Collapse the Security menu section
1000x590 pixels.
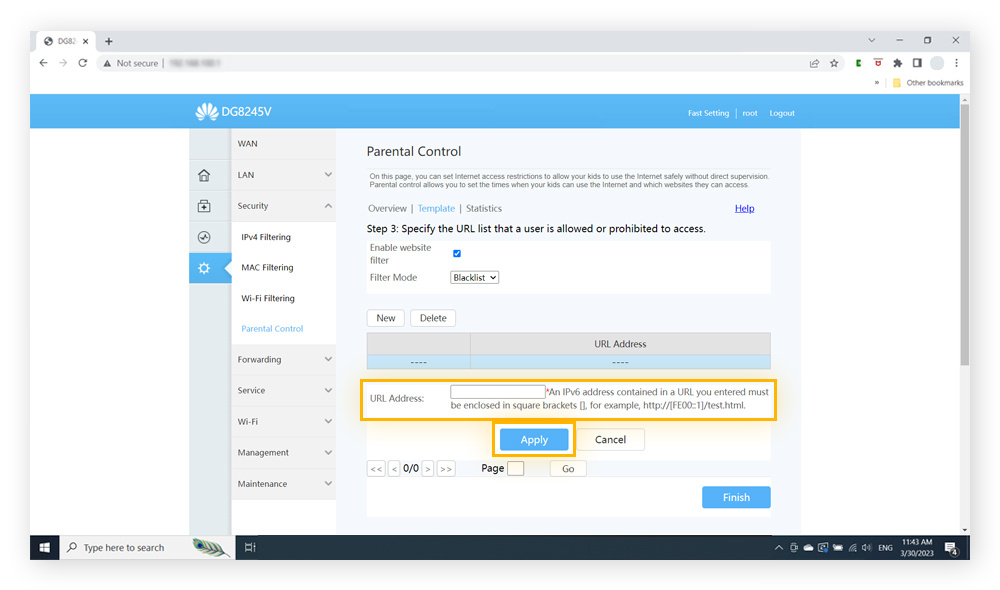(x=283, y=206)
